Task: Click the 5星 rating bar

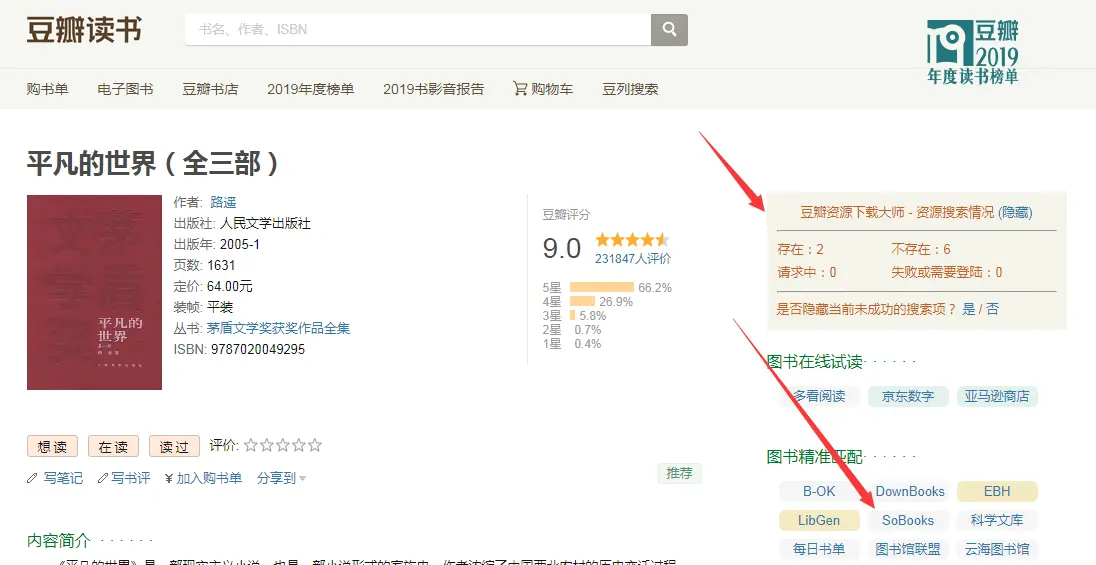Action: [x=602, y=287]
